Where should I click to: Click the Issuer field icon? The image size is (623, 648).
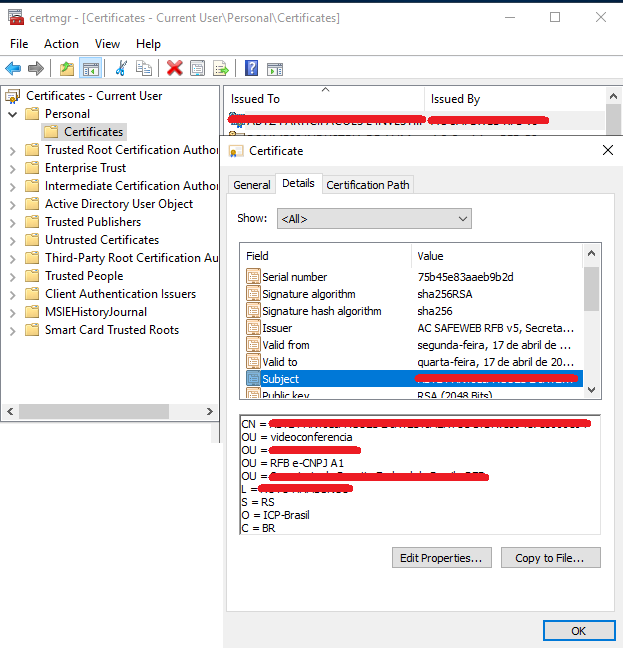pos(253,327)
